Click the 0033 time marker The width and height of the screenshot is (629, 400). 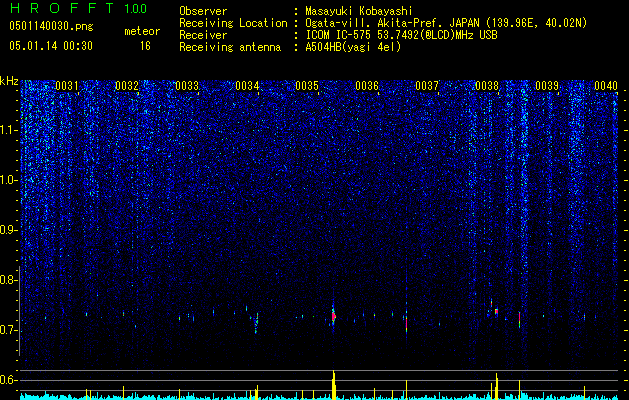pyautogui.click(x=187, y=86)
